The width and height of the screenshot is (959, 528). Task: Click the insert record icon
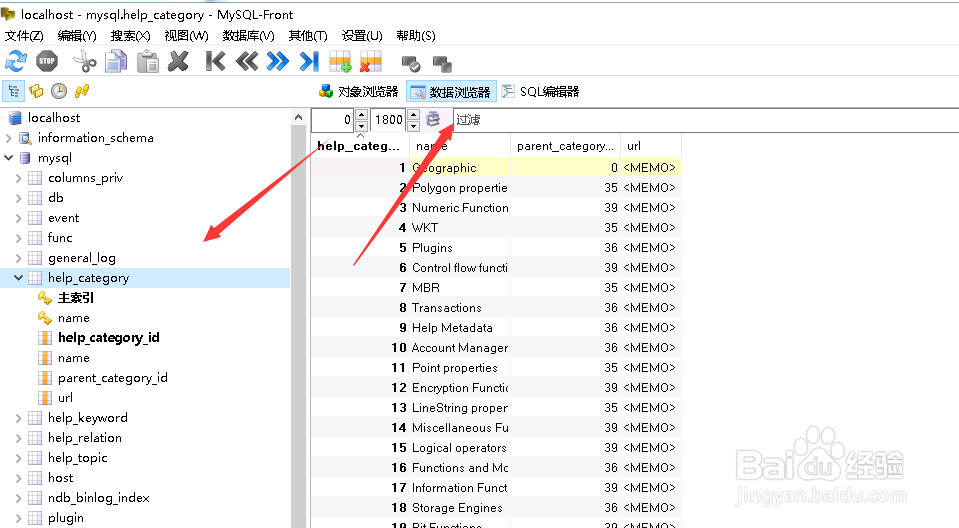coord(340,61)
